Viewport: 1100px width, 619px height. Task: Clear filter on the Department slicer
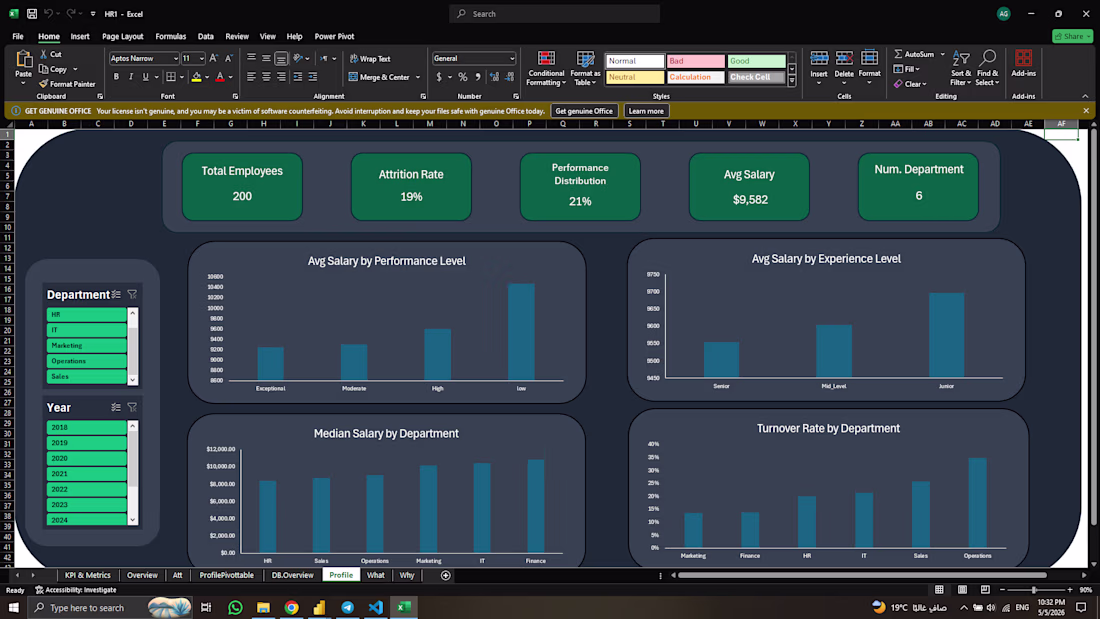coord(132,295)
